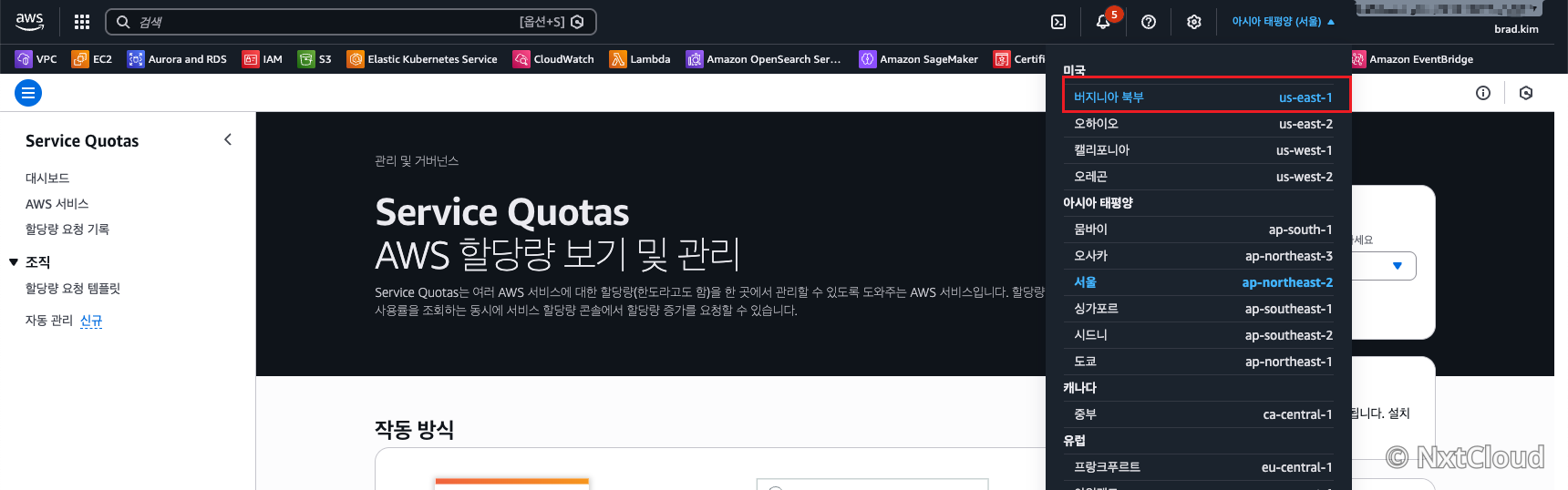This screenshot has height=490, width=1568.
Task: Open the help question mark icon
Action: (x=1149, y=22)
